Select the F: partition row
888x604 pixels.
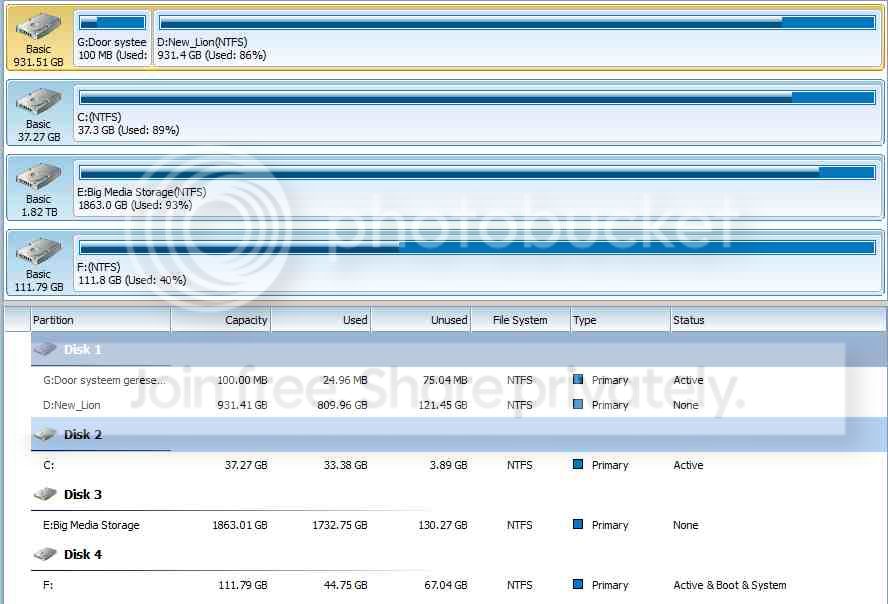pyautogui.click(x=459, y=585)
